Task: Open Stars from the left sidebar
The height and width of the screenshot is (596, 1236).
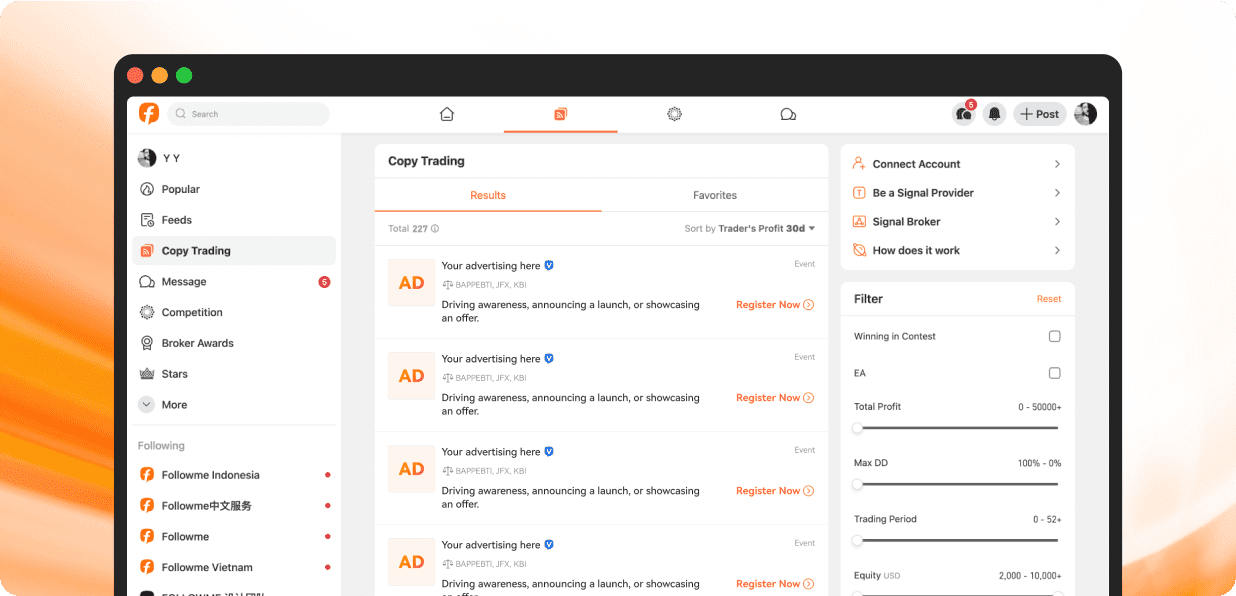Action: click(x=174, y=374)
